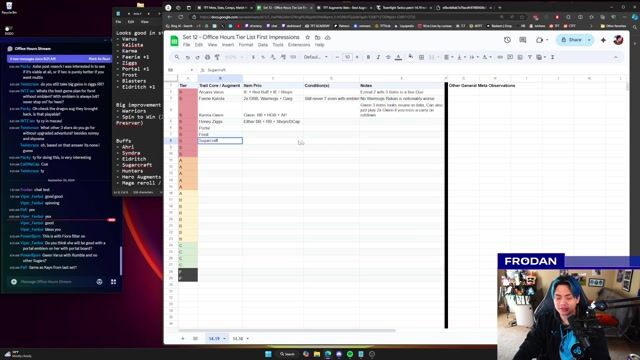Open version history clock icon
Image resolution: width=640 pixels, height=360 pixels.
tap(507, 40)
